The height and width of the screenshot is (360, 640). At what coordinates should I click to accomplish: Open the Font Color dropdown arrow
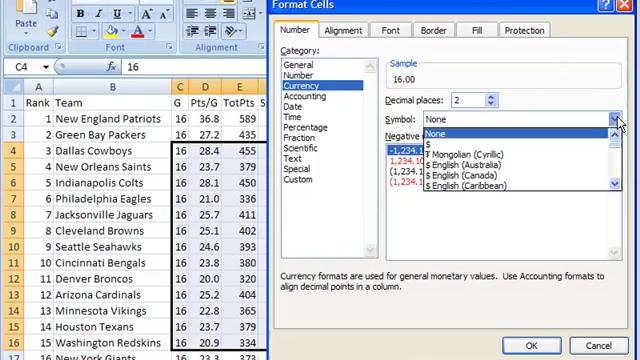[x=150, y=31]
